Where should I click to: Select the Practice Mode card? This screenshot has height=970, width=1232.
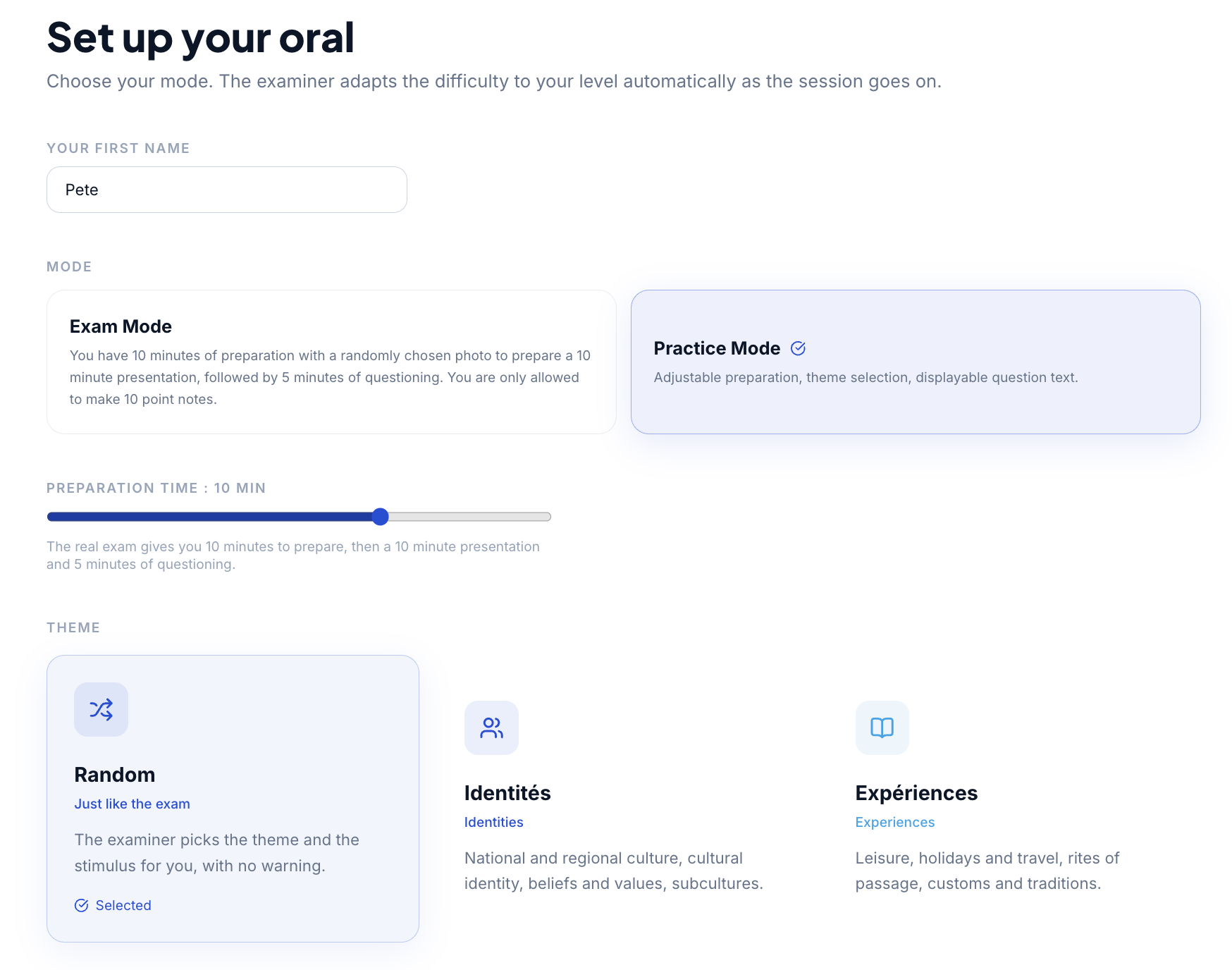pyautogui.click(x=916, y=362)
